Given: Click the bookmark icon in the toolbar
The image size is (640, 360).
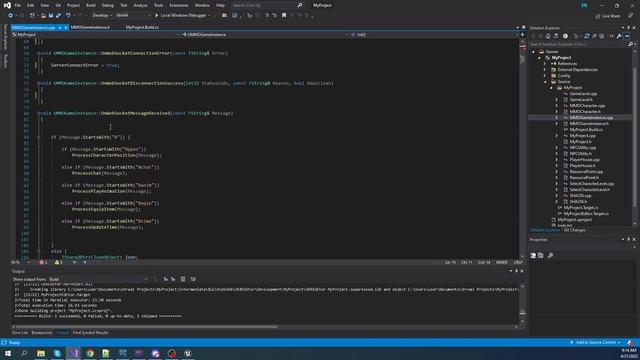Looking at the screenshot, I should click(284, 16).
